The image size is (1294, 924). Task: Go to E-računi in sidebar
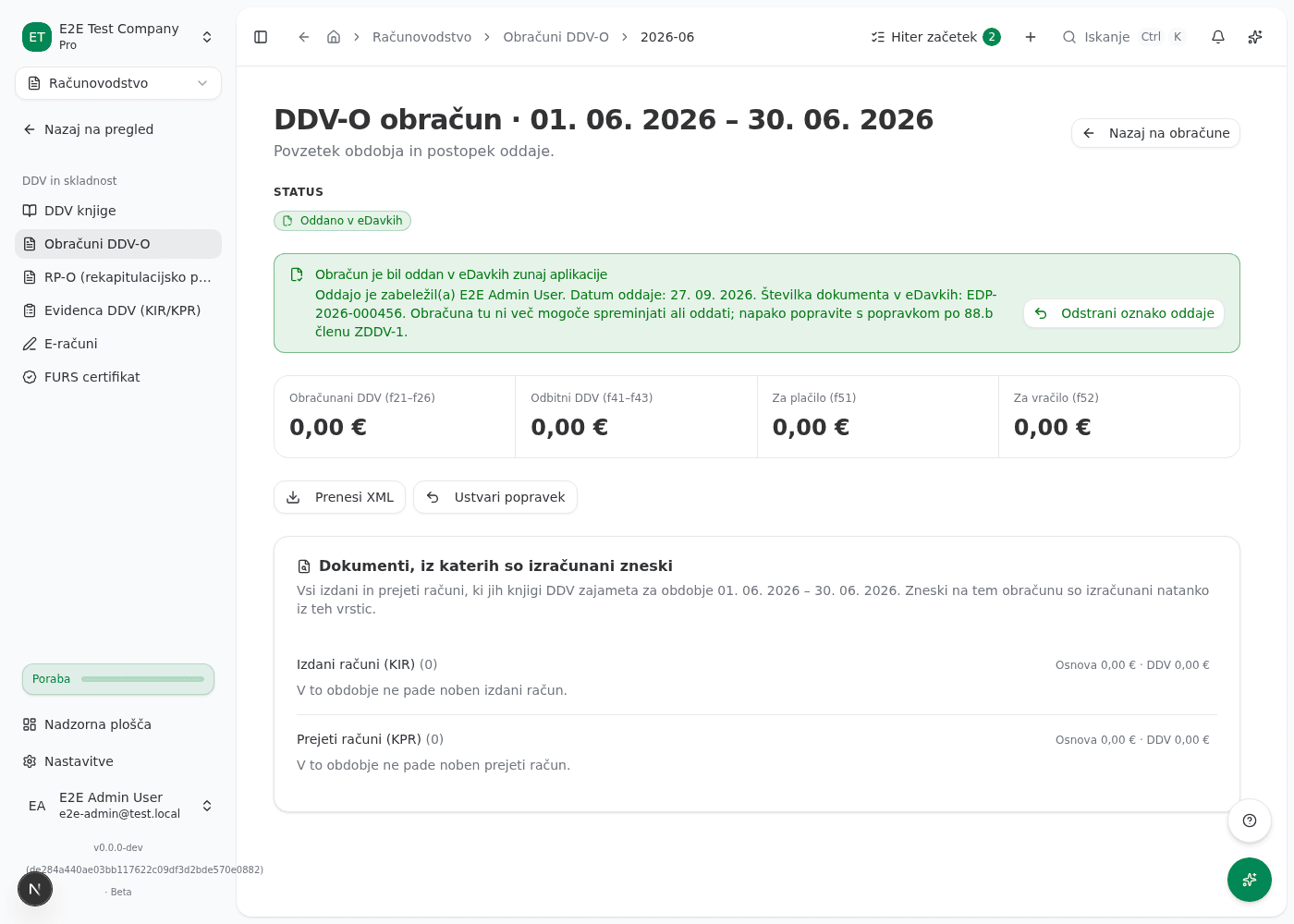coord(118,344)
